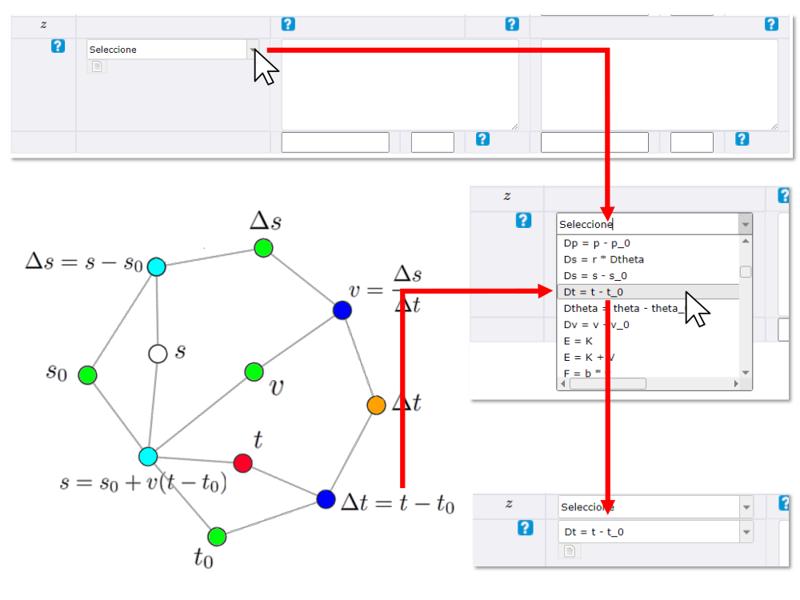The width and height of the screenshot is (800, 600).
Task: Click the green graph node labeled s0
Action: pyautogui.click(x=87, y=375)
